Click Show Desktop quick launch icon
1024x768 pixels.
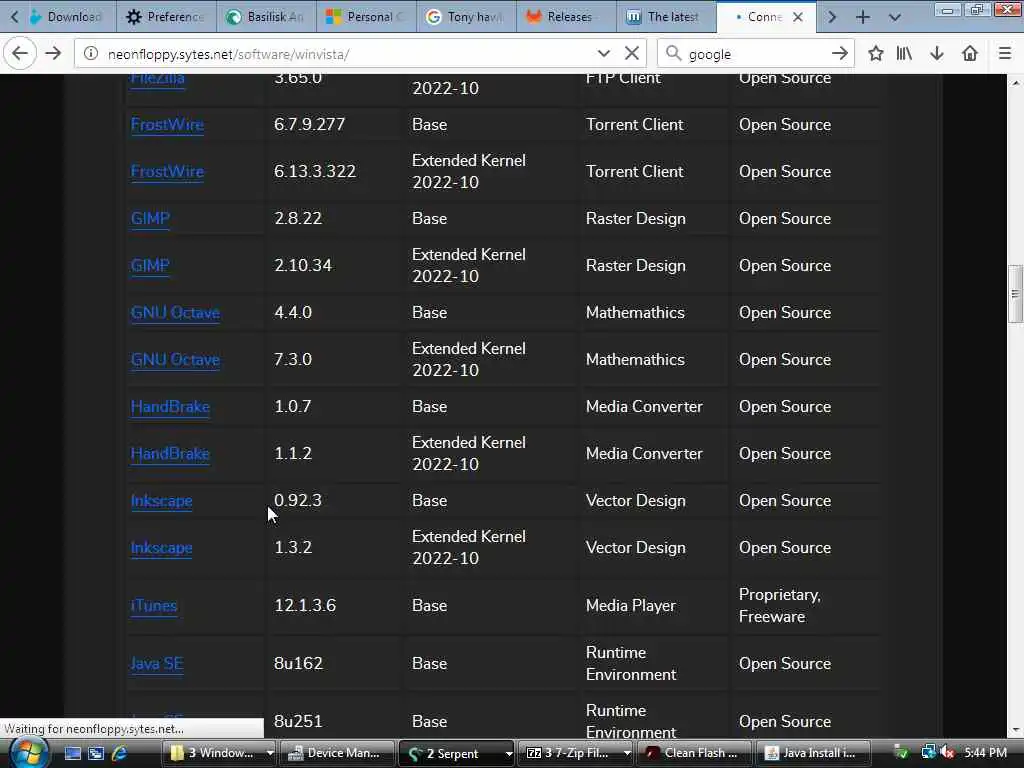pos(72,753)
